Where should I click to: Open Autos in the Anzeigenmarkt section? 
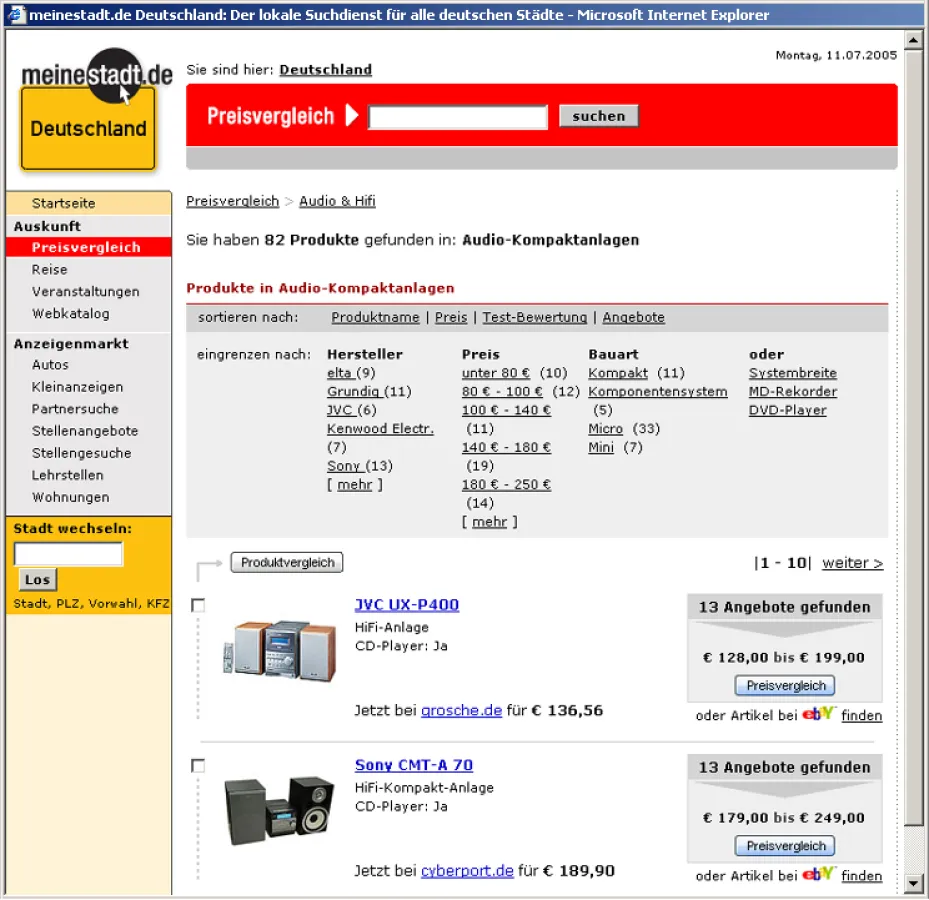[50, 364]
